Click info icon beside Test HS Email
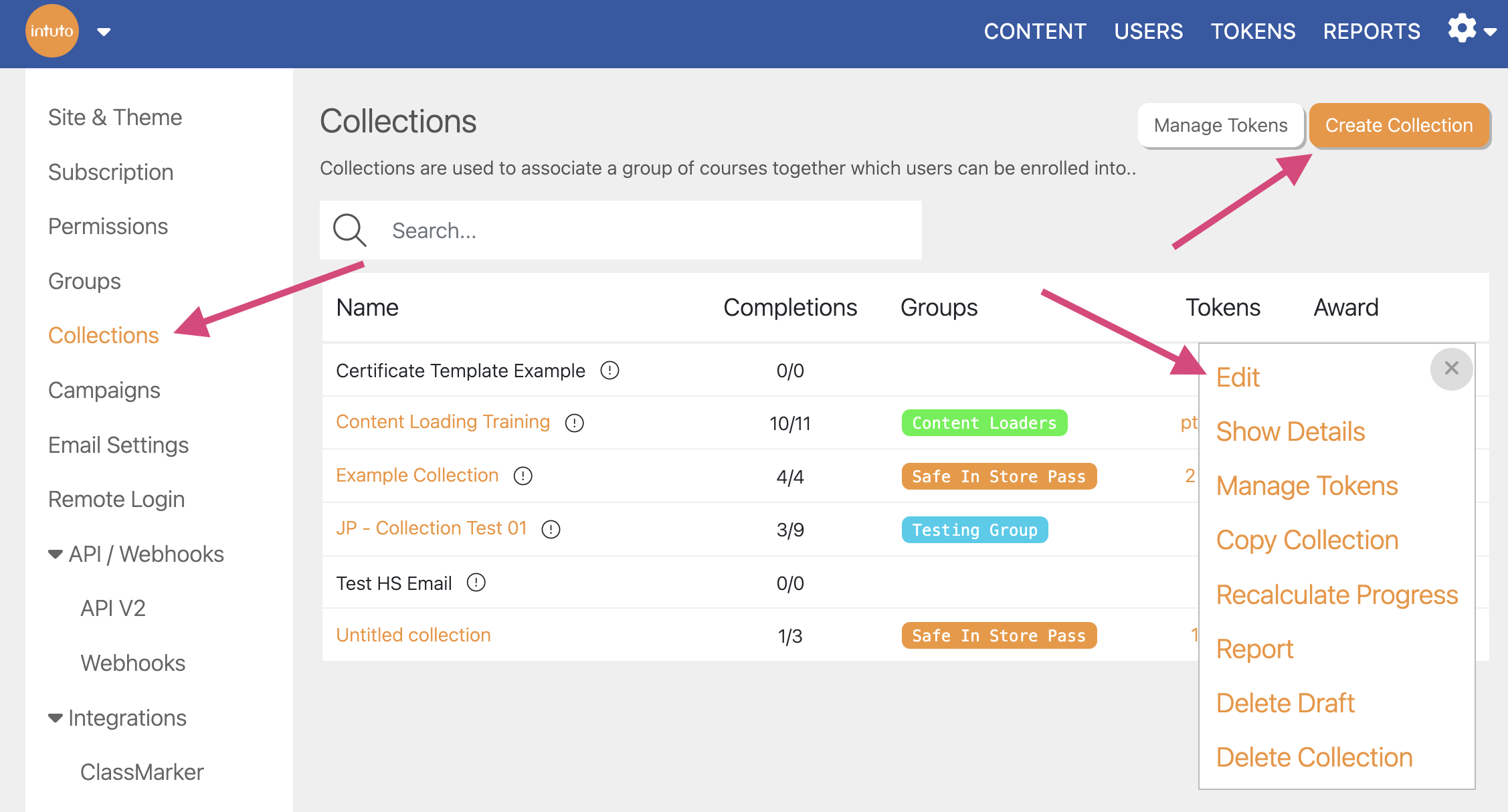This screenshot has height=812, width=1508. (x=476, y=583)
